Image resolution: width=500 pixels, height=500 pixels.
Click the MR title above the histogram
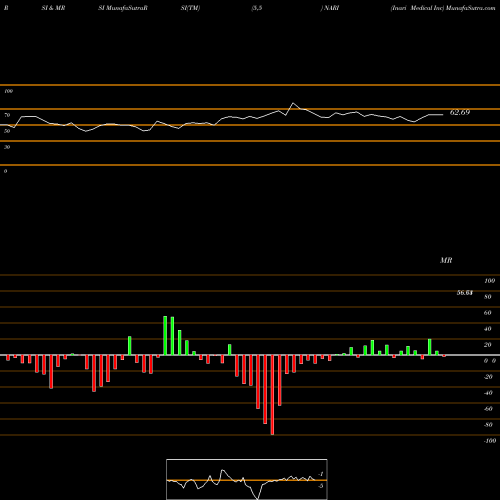[446, 260]
